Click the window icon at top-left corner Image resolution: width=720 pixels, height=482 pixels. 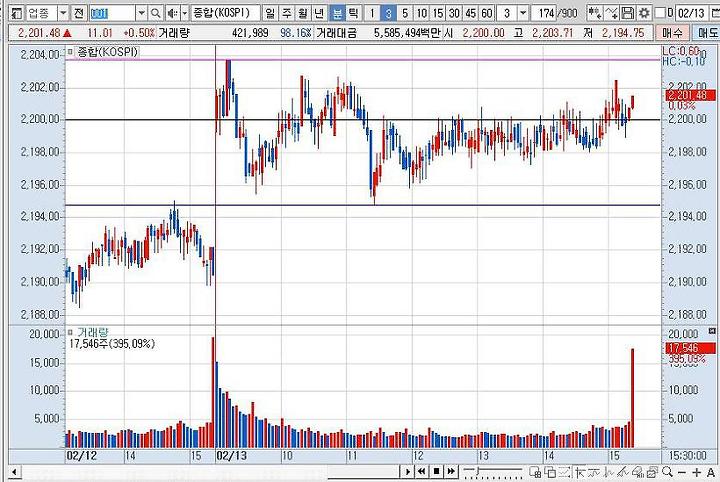pos(17,13)
